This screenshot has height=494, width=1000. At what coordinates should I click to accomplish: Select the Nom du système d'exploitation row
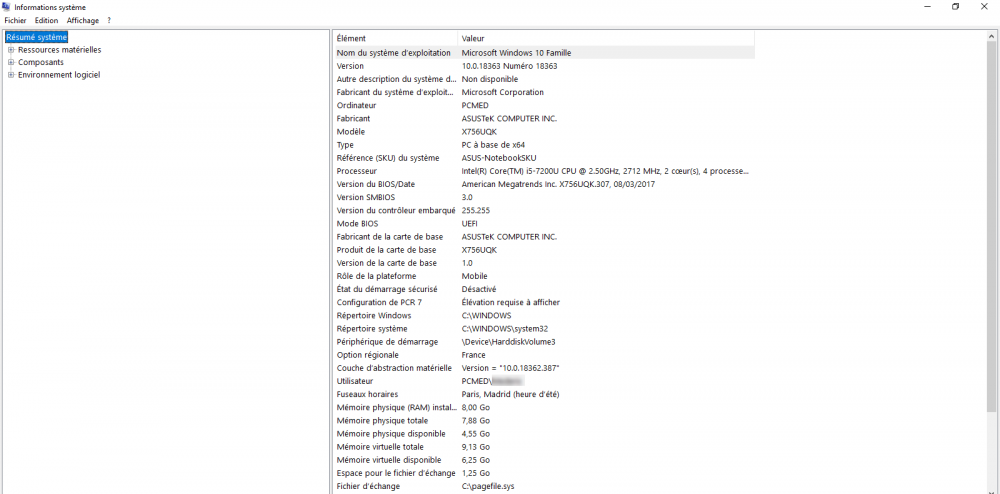[544, 53]
